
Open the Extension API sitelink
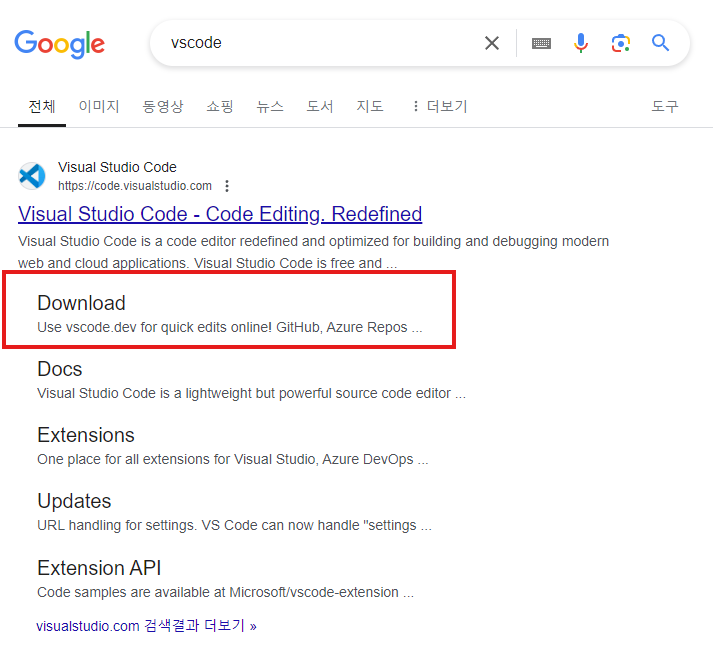(99, 568)
